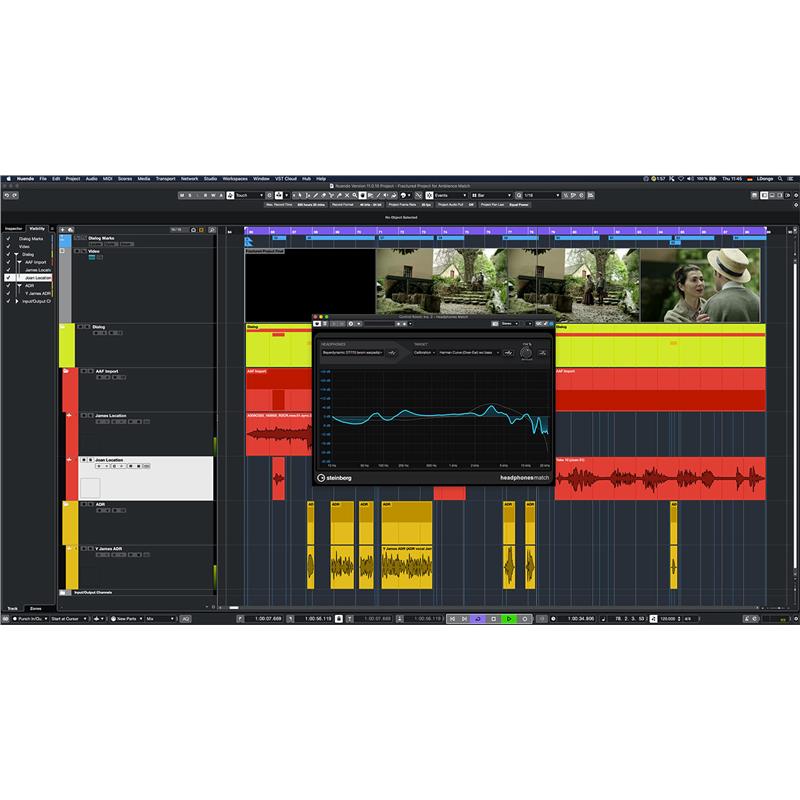
Task: Select the Erase tool
Action: [x=323, y=195]
